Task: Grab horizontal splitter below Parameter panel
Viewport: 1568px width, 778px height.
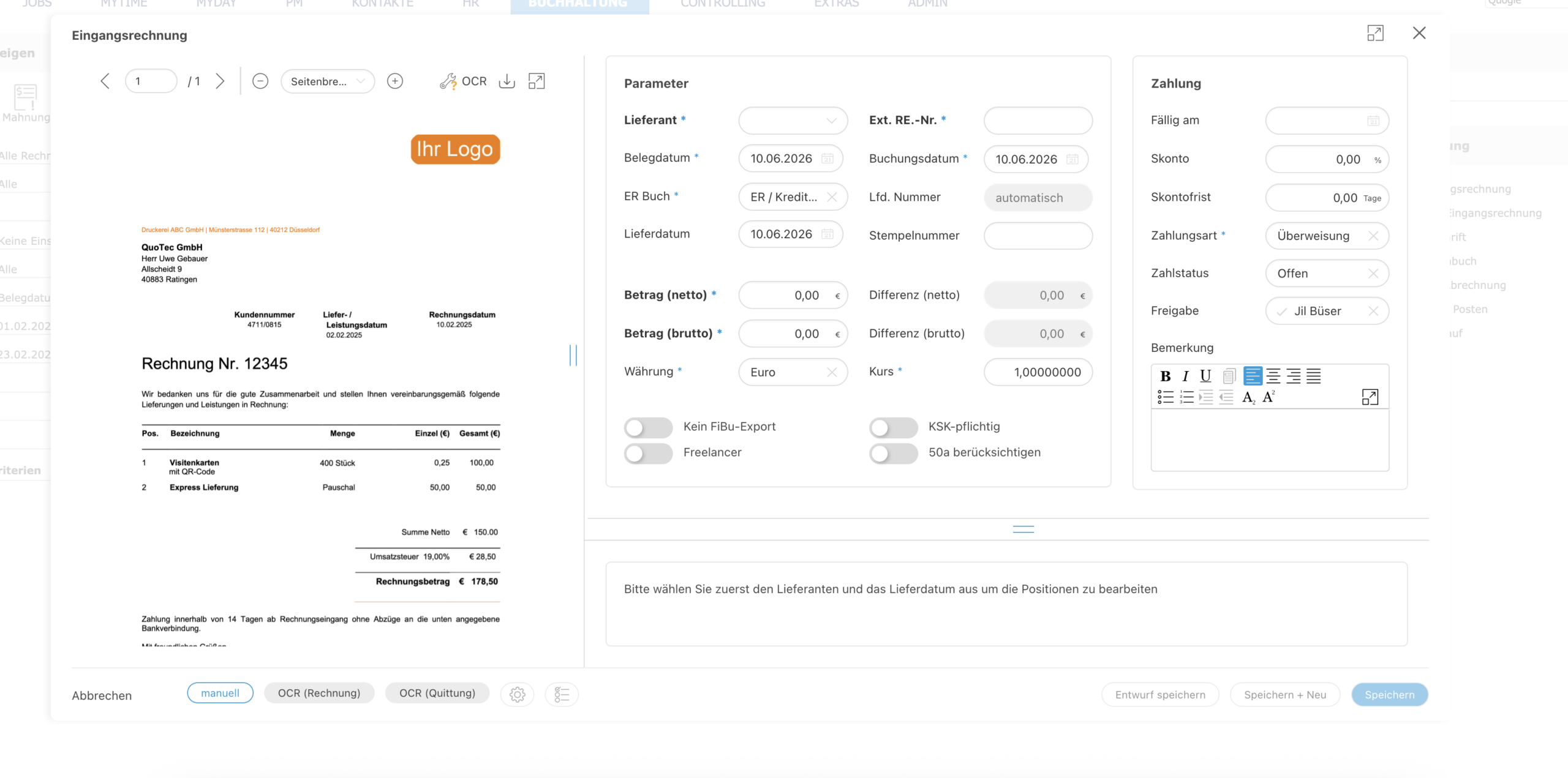Action: click(x=1023, y=529)
